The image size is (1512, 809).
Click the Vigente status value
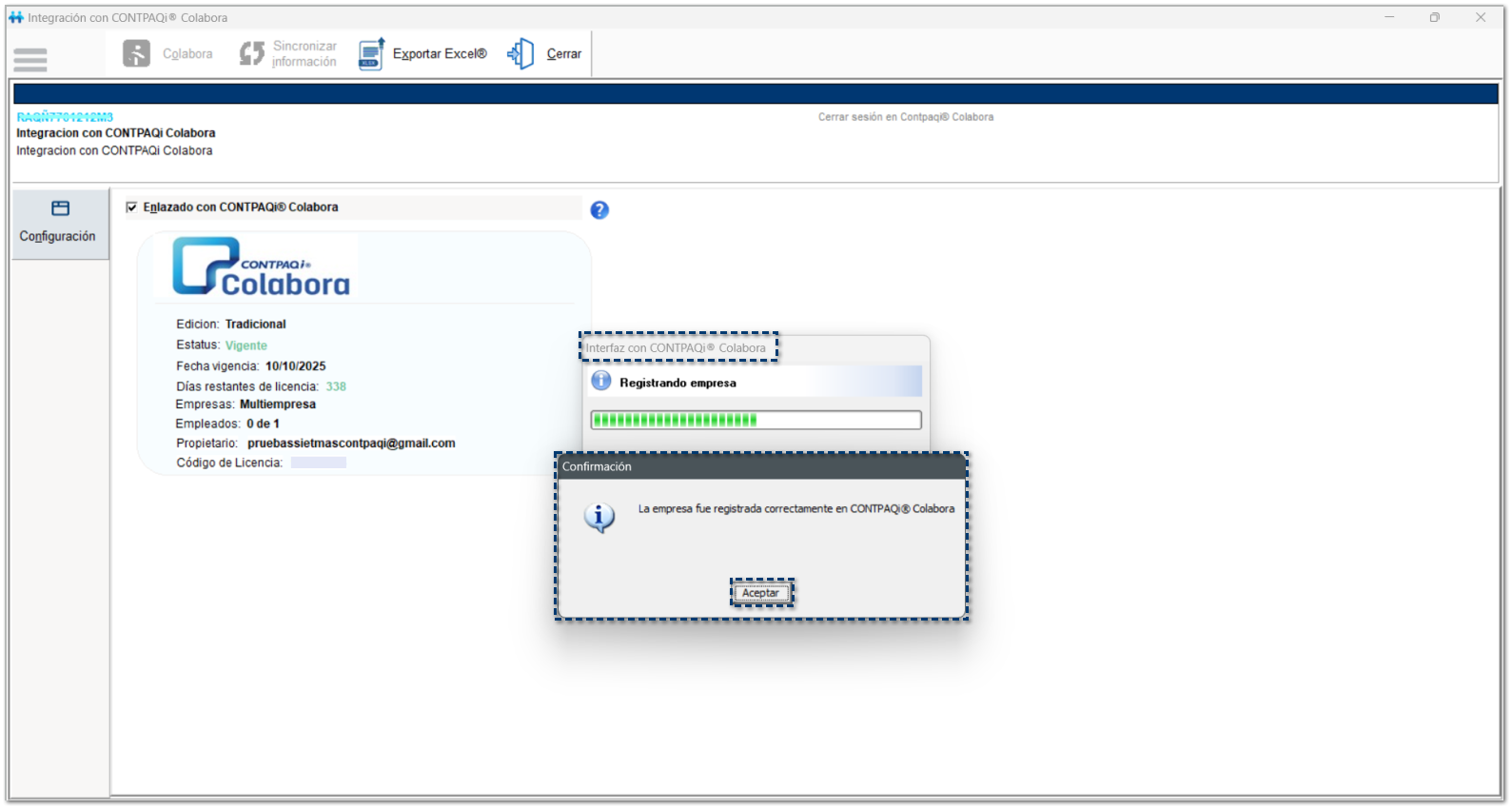click(x=246, y=345)
